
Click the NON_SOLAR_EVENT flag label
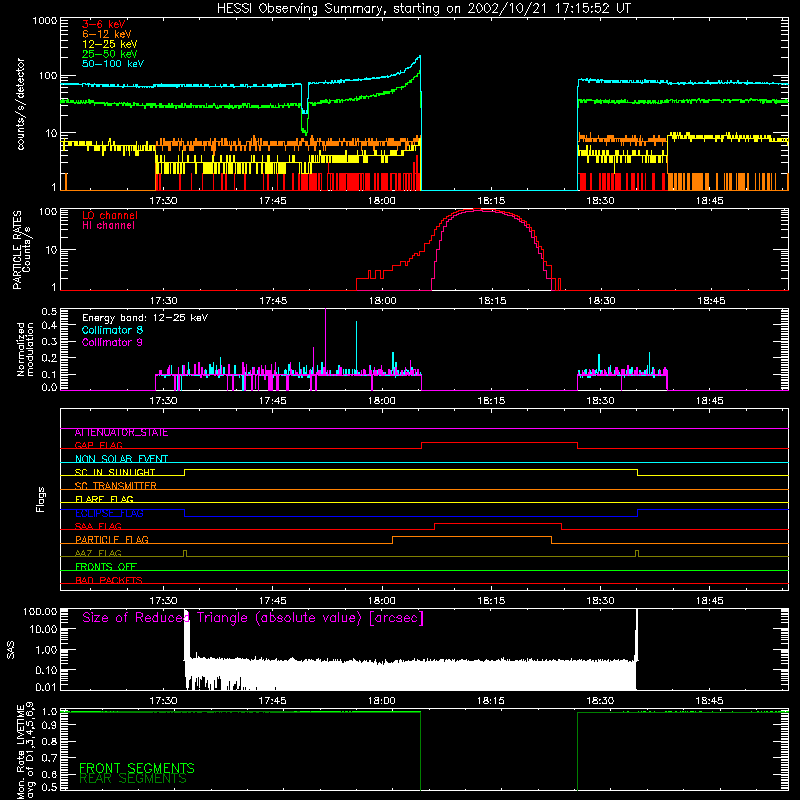point(121,459)
